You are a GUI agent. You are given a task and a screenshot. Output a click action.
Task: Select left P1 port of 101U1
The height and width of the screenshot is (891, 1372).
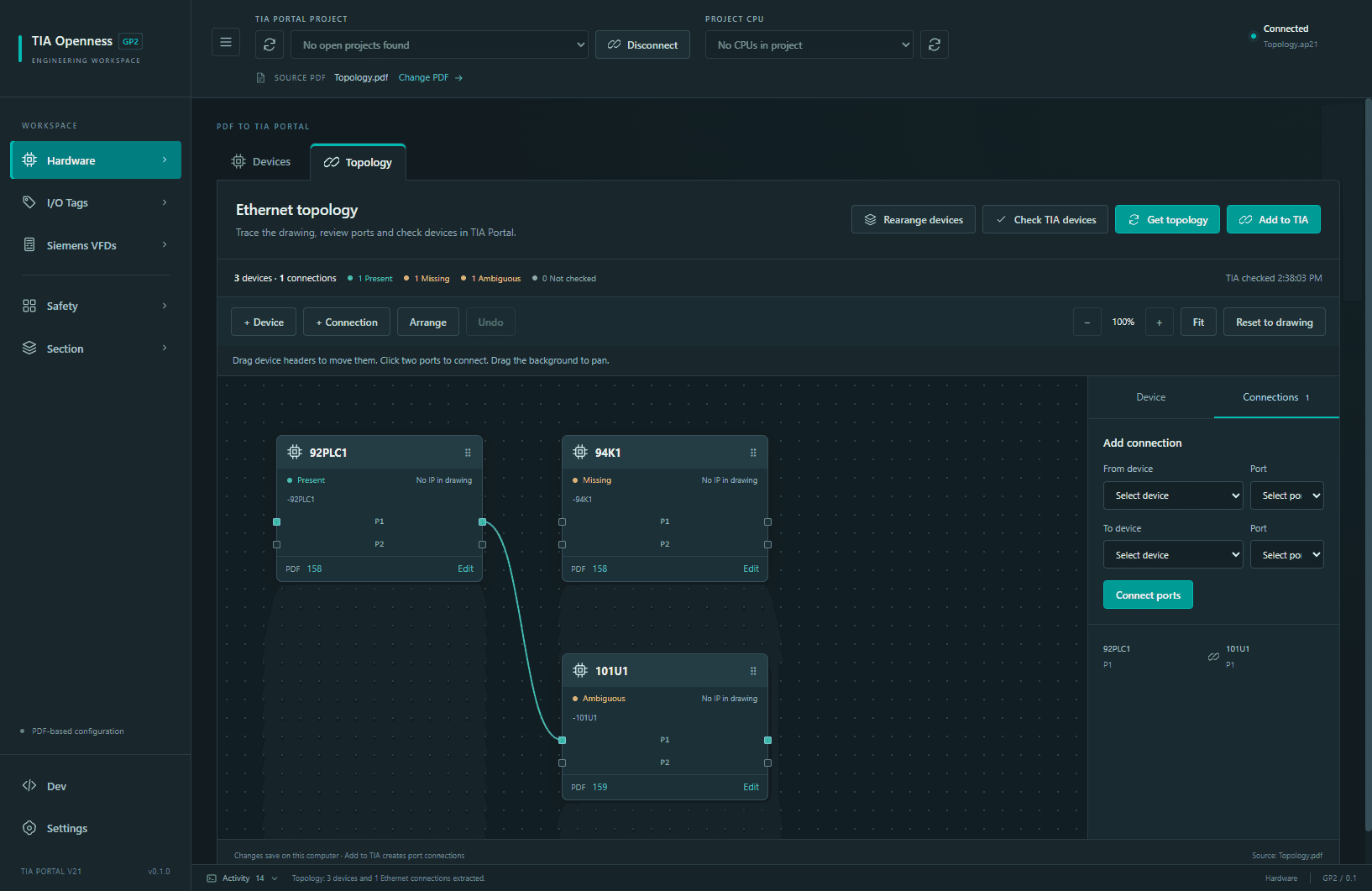pos(562,740)
